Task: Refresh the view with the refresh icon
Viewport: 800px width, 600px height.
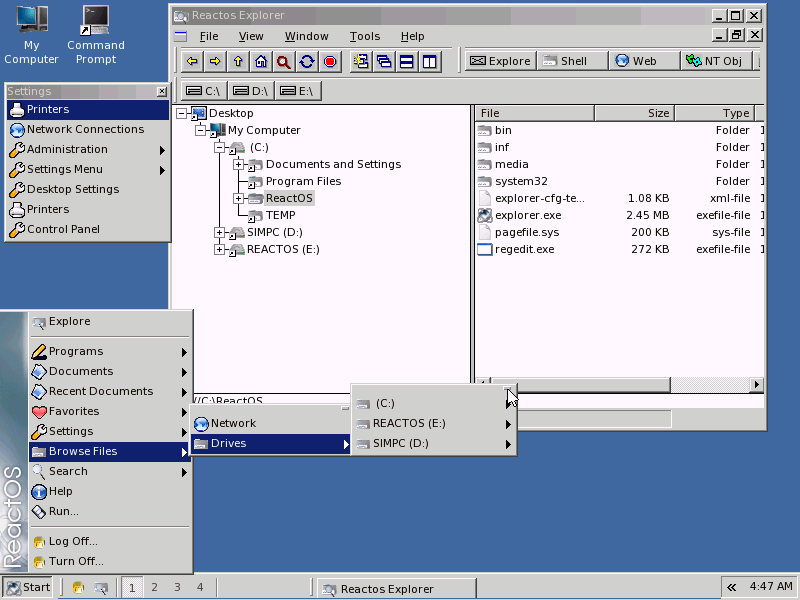Action: click(306, 61)
